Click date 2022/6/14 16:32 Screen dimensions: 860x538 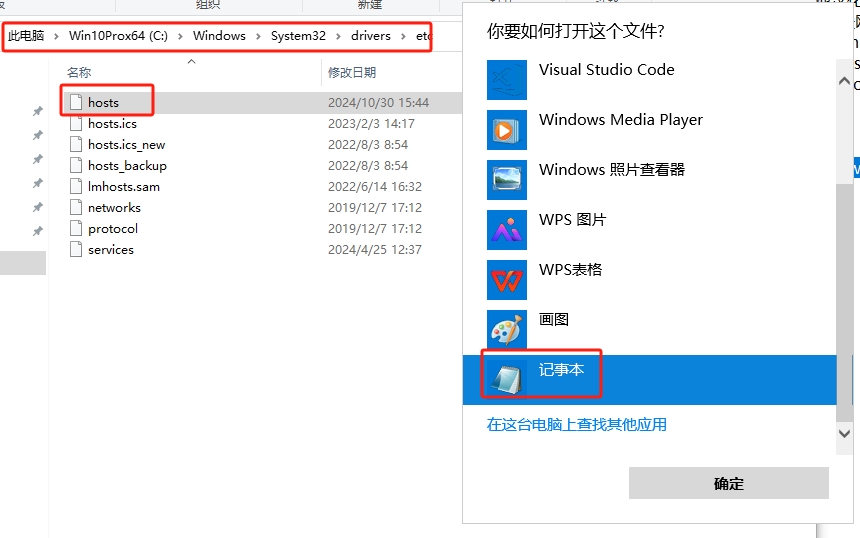tap(375, 186)
